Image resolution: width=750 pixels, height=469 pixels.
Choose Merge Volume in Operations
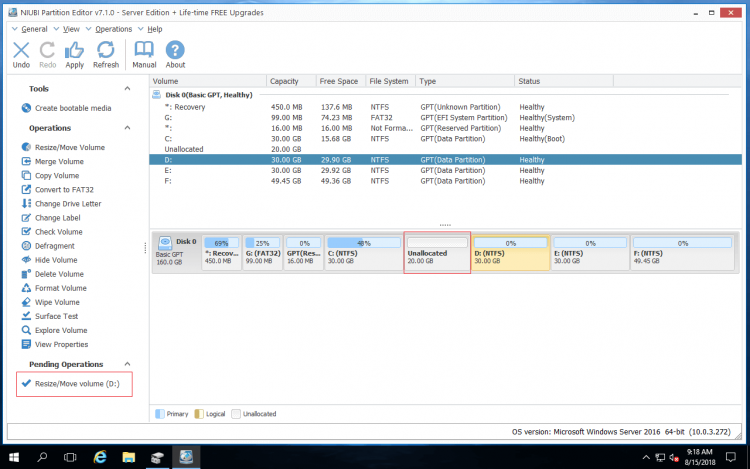click(x=59, y=161)
